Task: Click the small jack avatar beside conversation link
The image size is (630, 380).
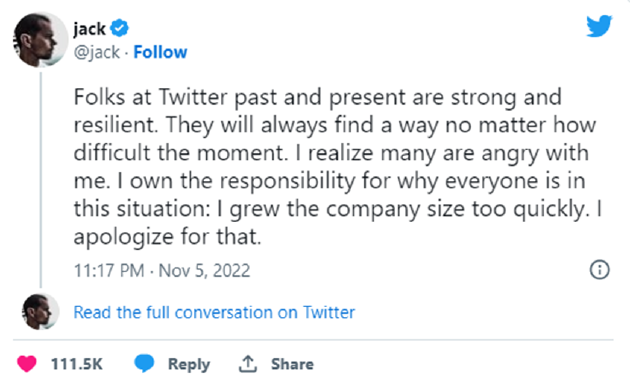Action: [40, 312]
